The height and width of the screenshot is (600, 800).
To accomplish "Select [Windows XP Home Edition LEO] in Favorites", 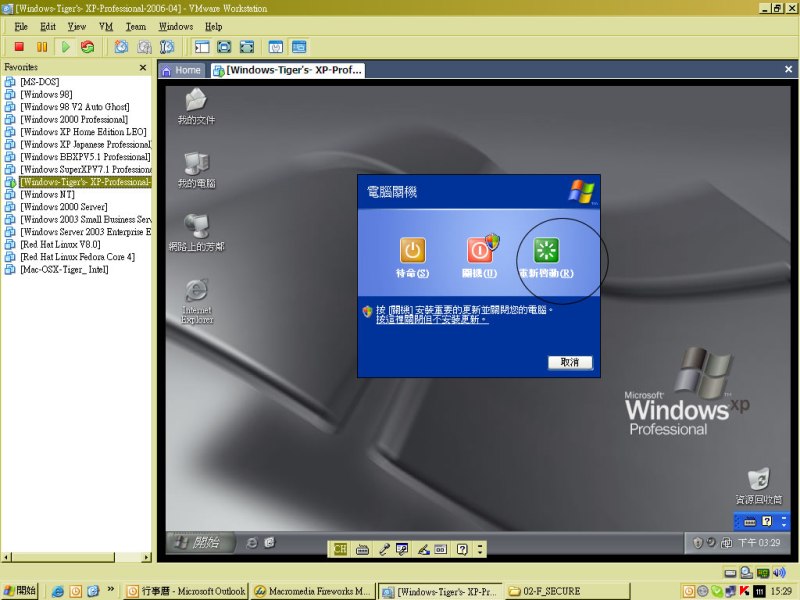I will (x=83, y=132).
